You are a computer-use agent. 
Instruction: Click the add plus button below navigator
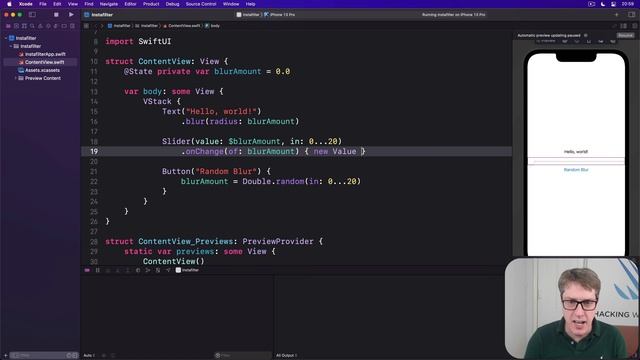point(5,356)
